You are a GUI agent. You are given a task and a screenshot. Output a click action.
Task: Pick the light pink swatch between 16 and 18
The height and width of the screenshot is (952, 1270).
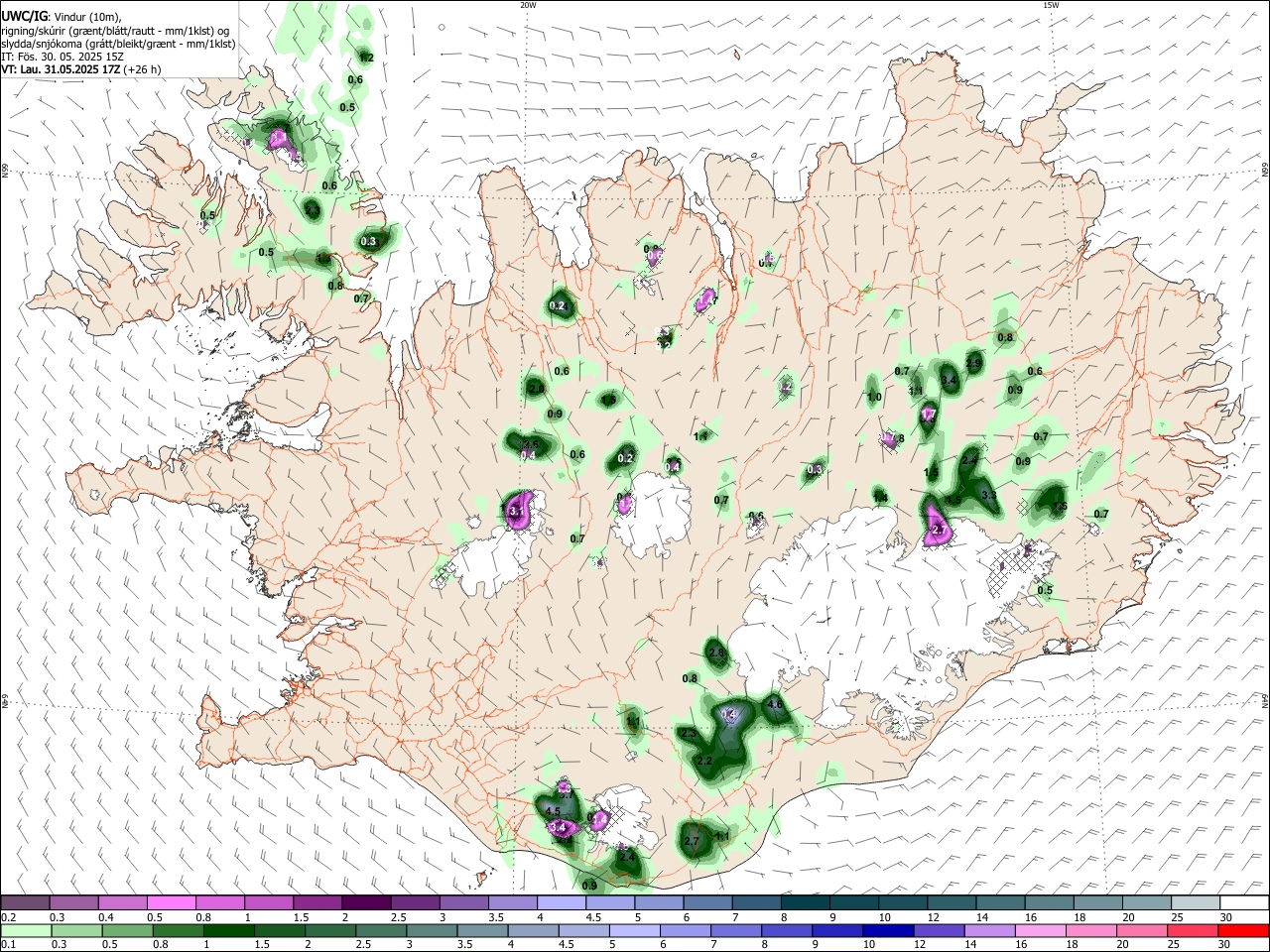click(x=1040, y=931)
